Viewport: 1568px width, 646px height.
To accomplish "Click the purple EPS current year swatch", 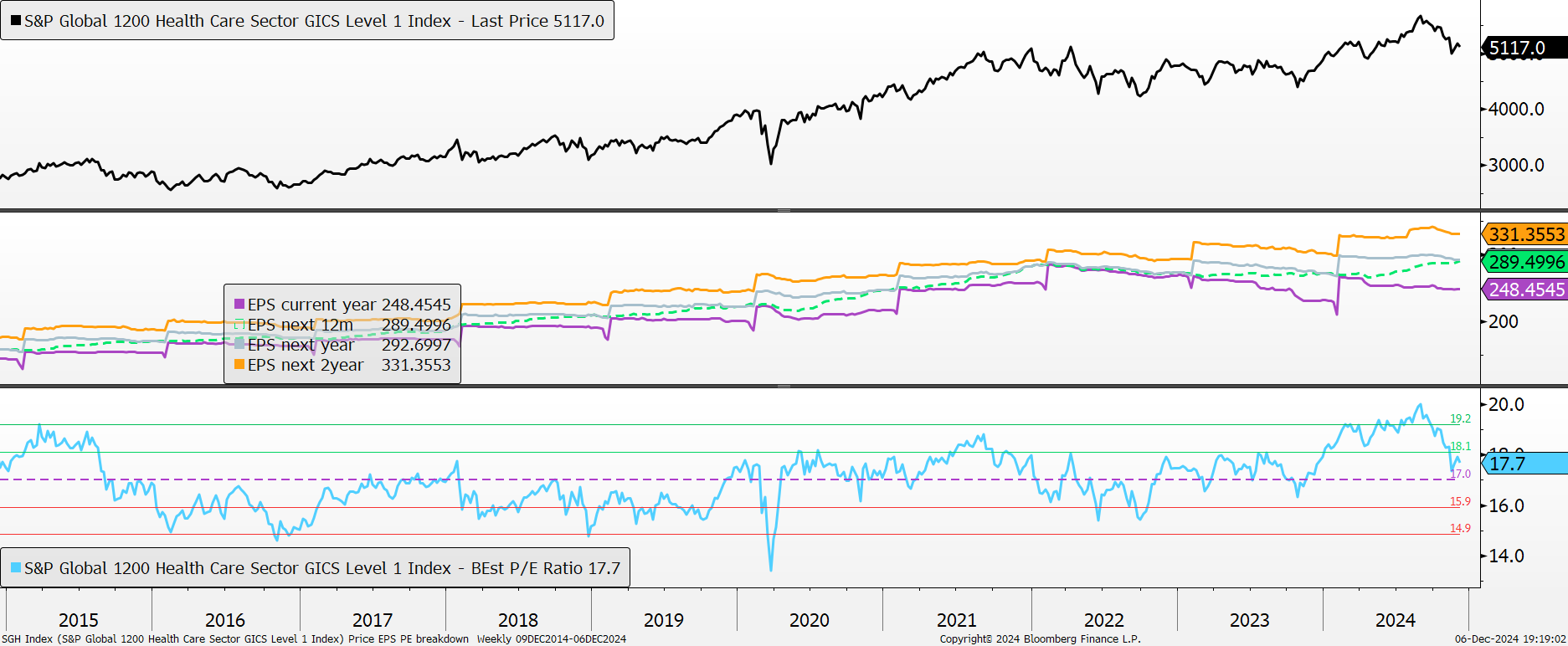I will tap(239, 305).
